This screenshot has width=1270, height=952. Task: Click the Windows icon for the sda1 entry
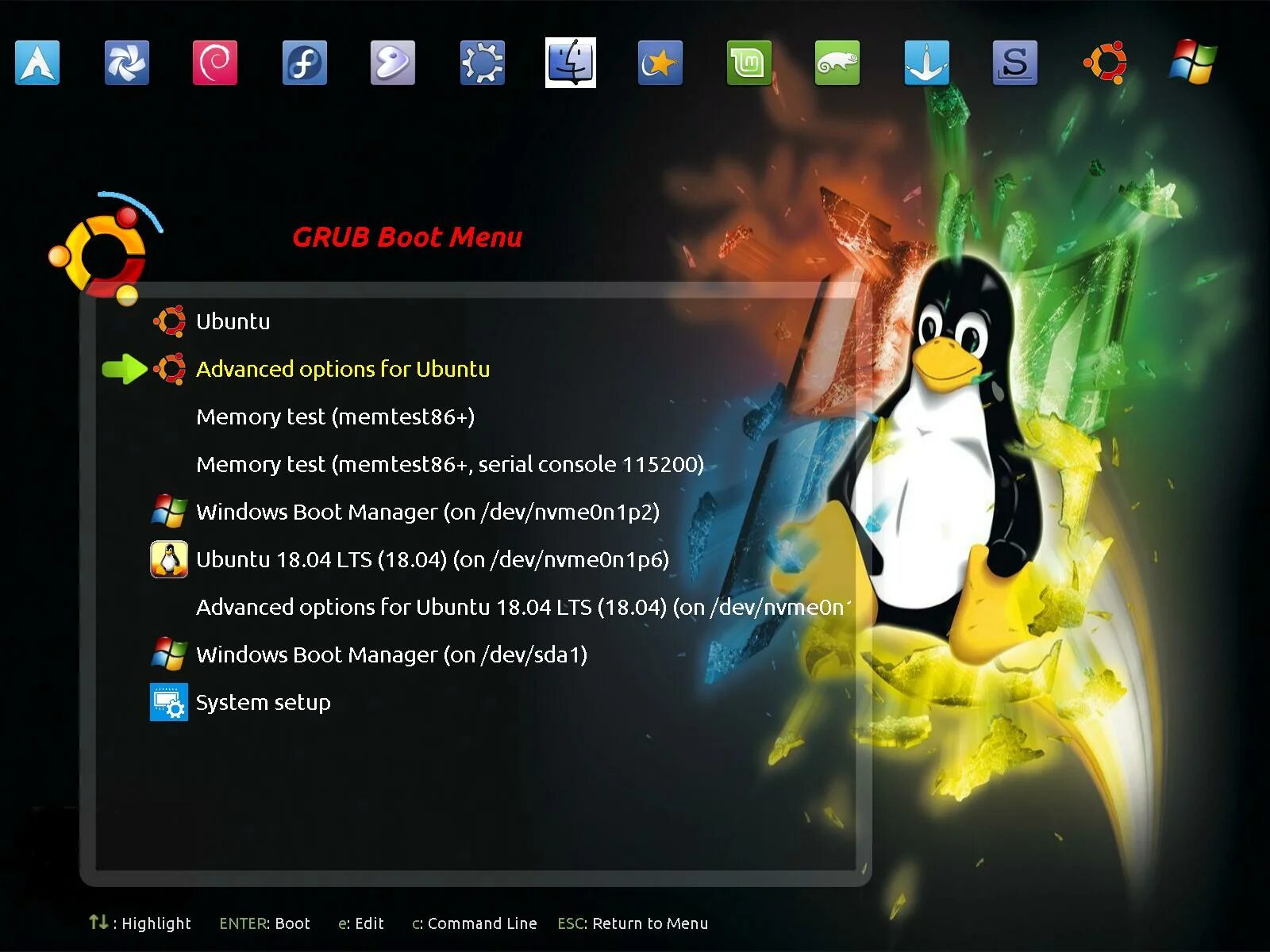169,654
